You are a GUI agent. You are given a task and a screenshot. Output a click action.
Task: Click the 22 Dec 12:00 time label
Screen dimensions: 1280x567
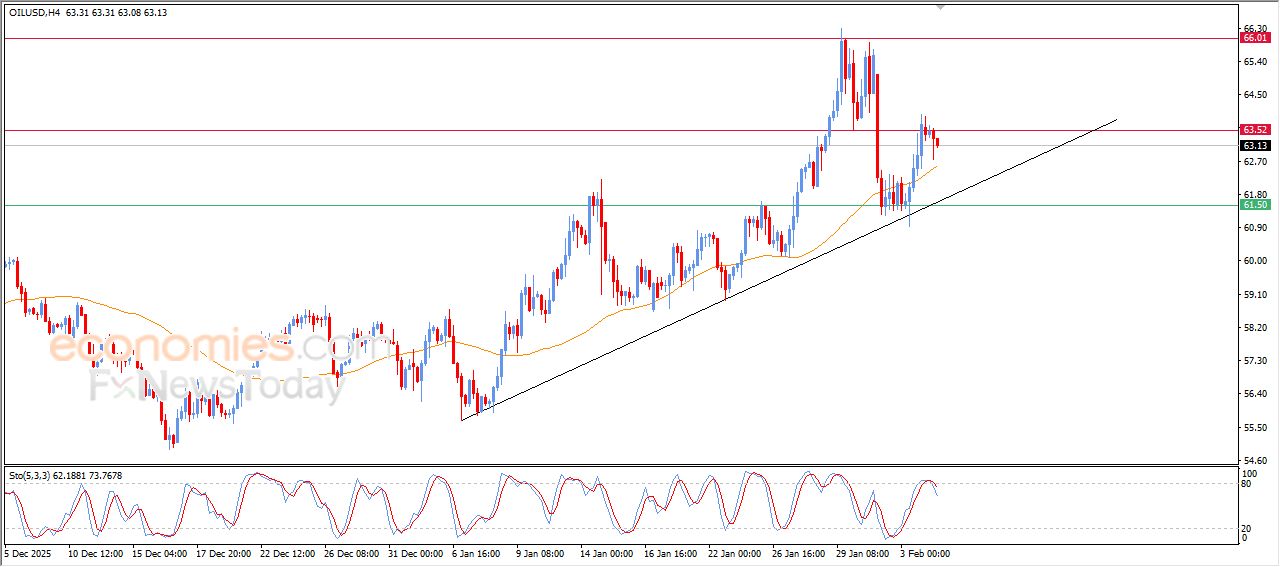point(288,553)
